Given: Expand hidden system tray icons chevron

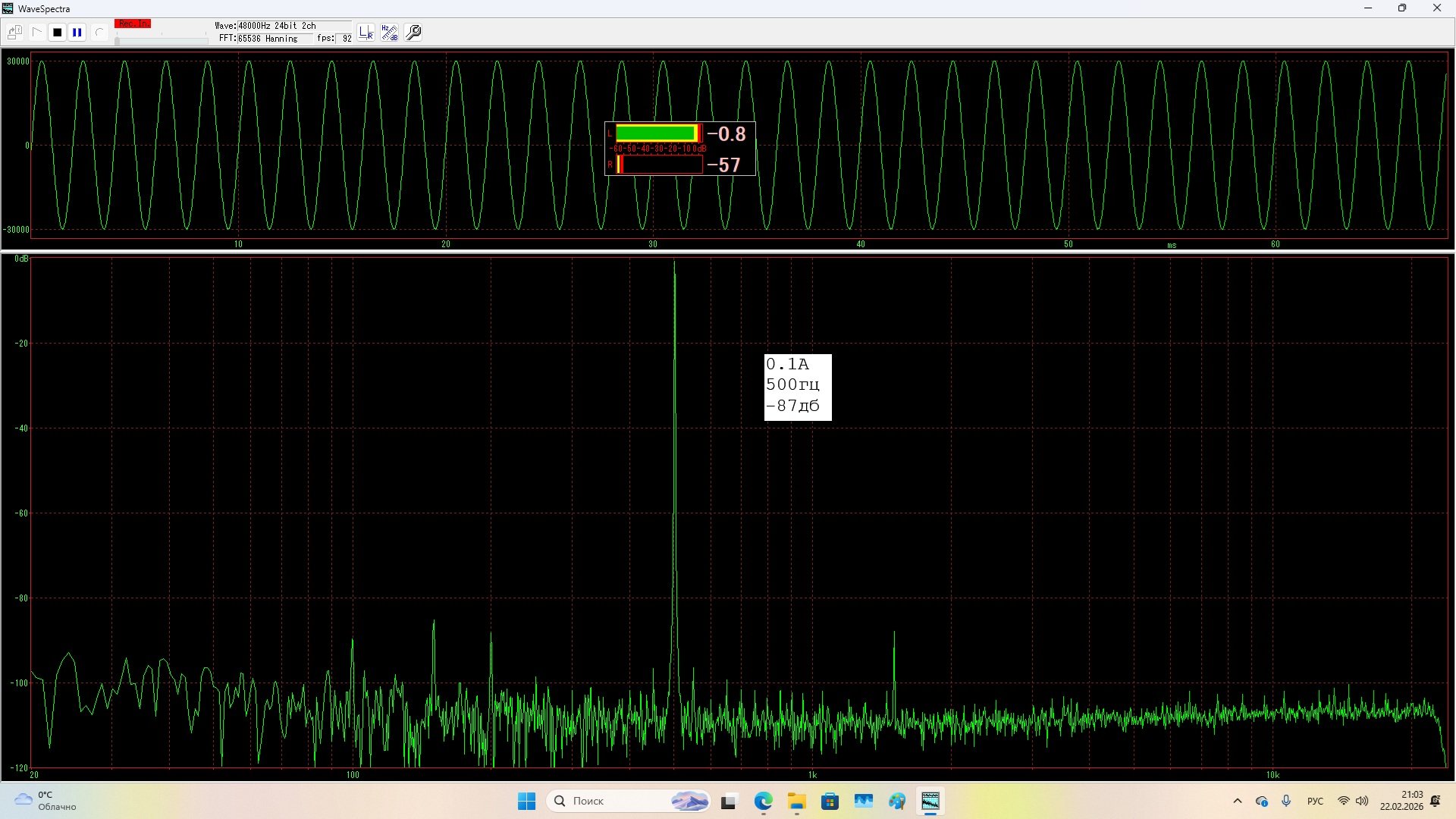Looking at the screenshot, I should coord(1238,801).
